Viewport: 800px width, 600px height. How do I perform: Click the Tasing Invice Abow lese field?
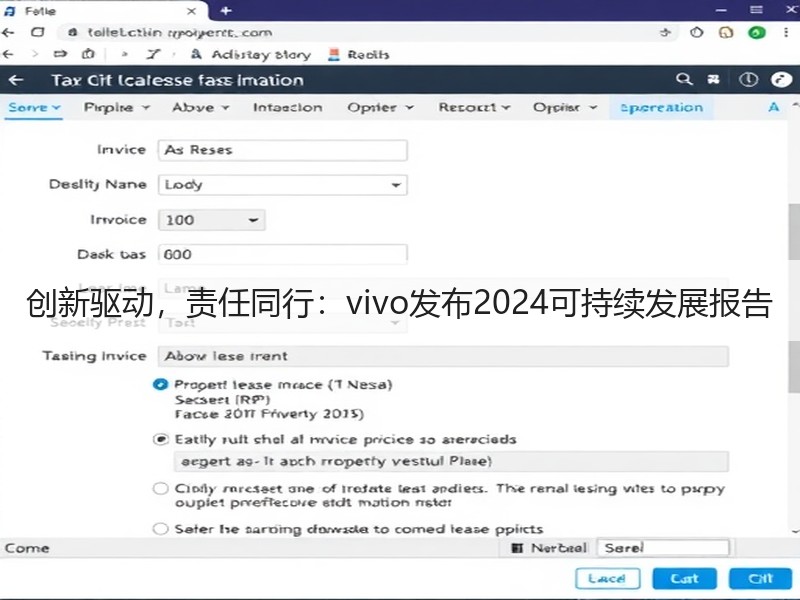tap(443, 356)
